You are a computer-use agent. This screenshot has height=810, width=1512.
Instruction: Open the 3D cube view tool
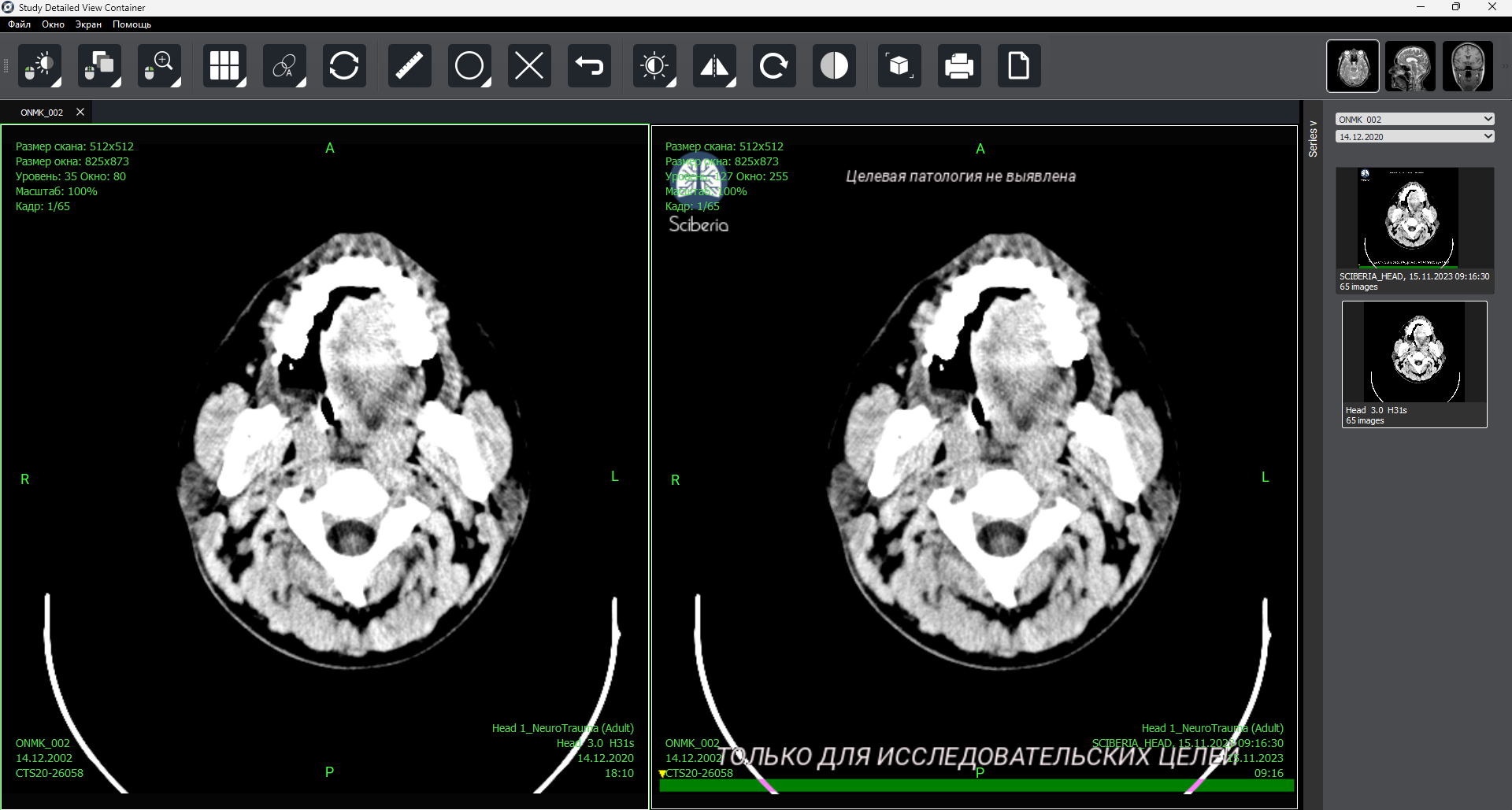click(x=899, y=66)
